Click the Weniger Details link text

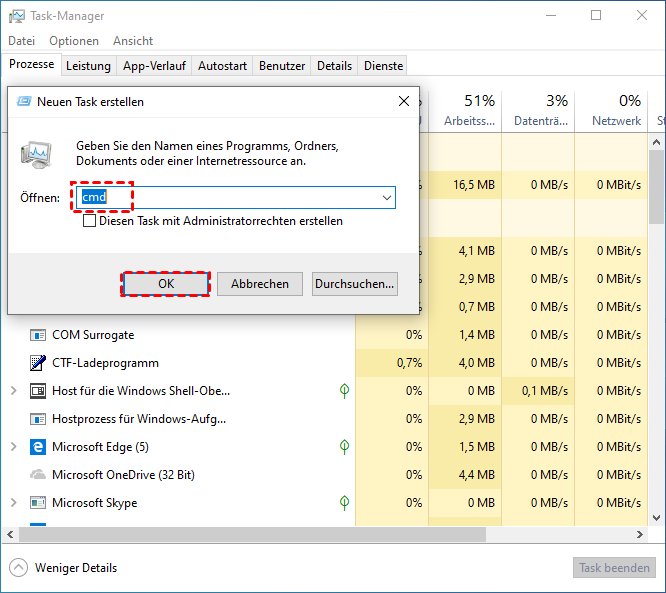tap(76, 568)
